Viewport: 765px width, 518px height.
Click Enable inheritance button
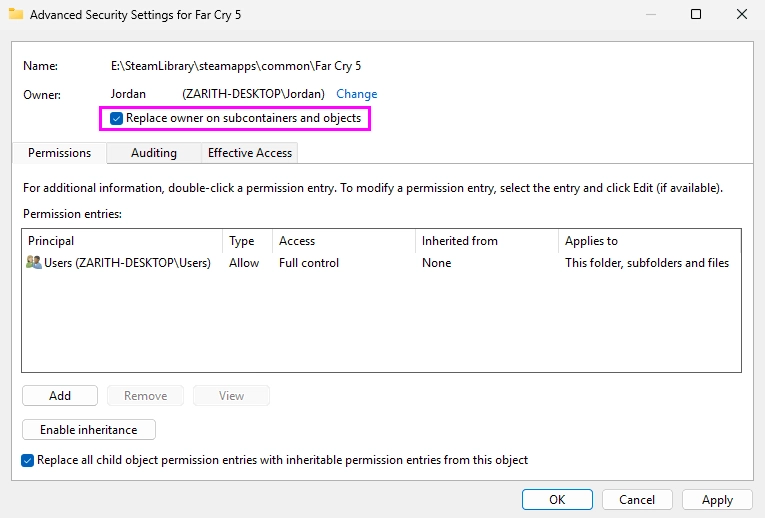pos(89,430)
